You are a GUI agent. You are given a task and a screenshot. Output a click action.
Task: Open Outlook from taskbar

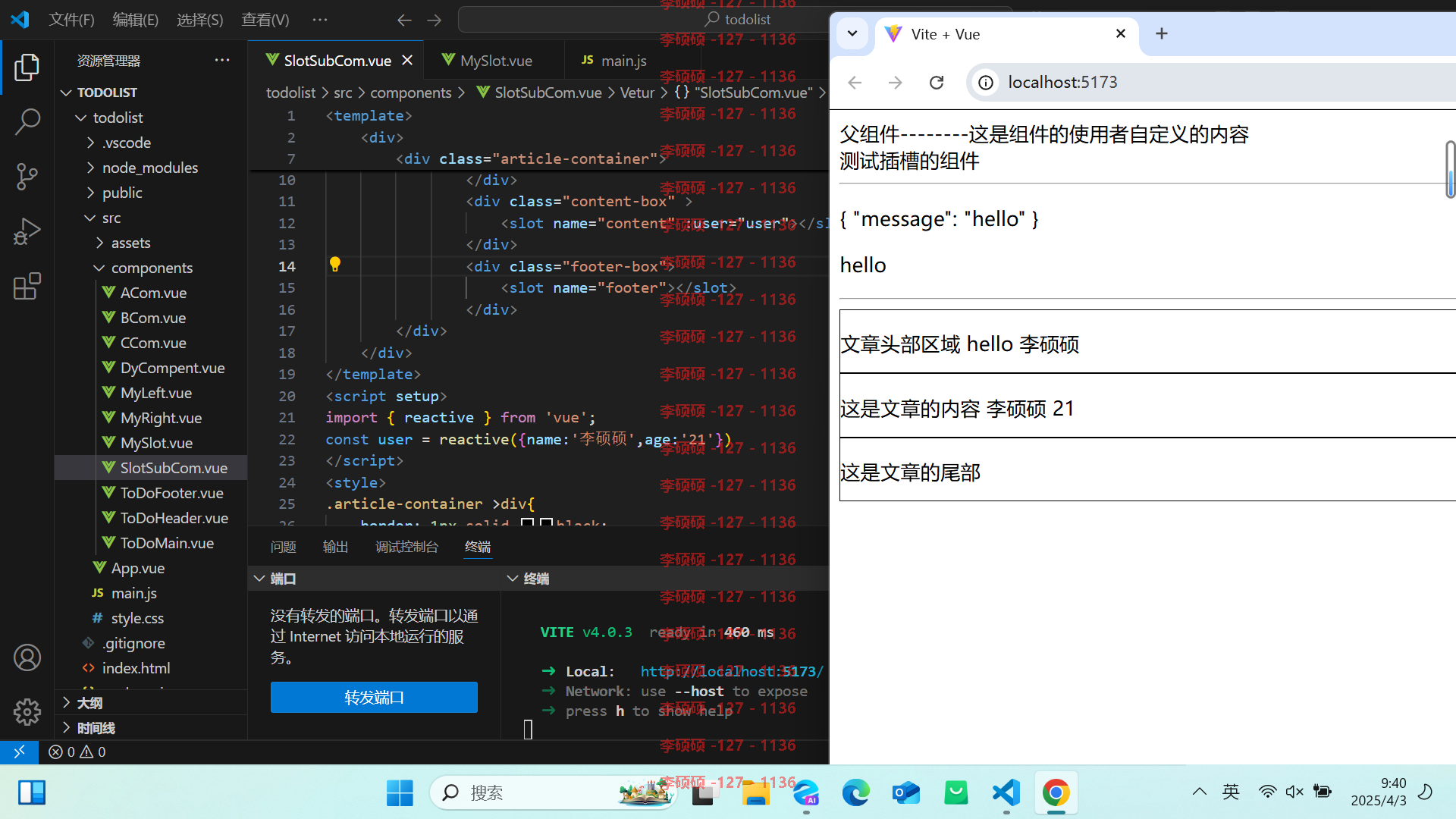906,792
